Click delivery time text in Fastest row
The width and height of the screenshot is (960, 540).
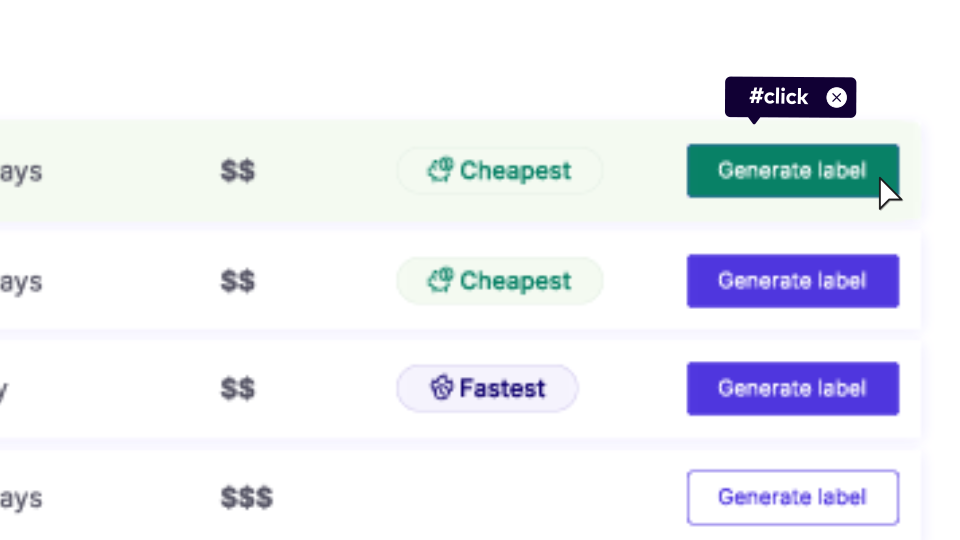[x=4, y=390]
